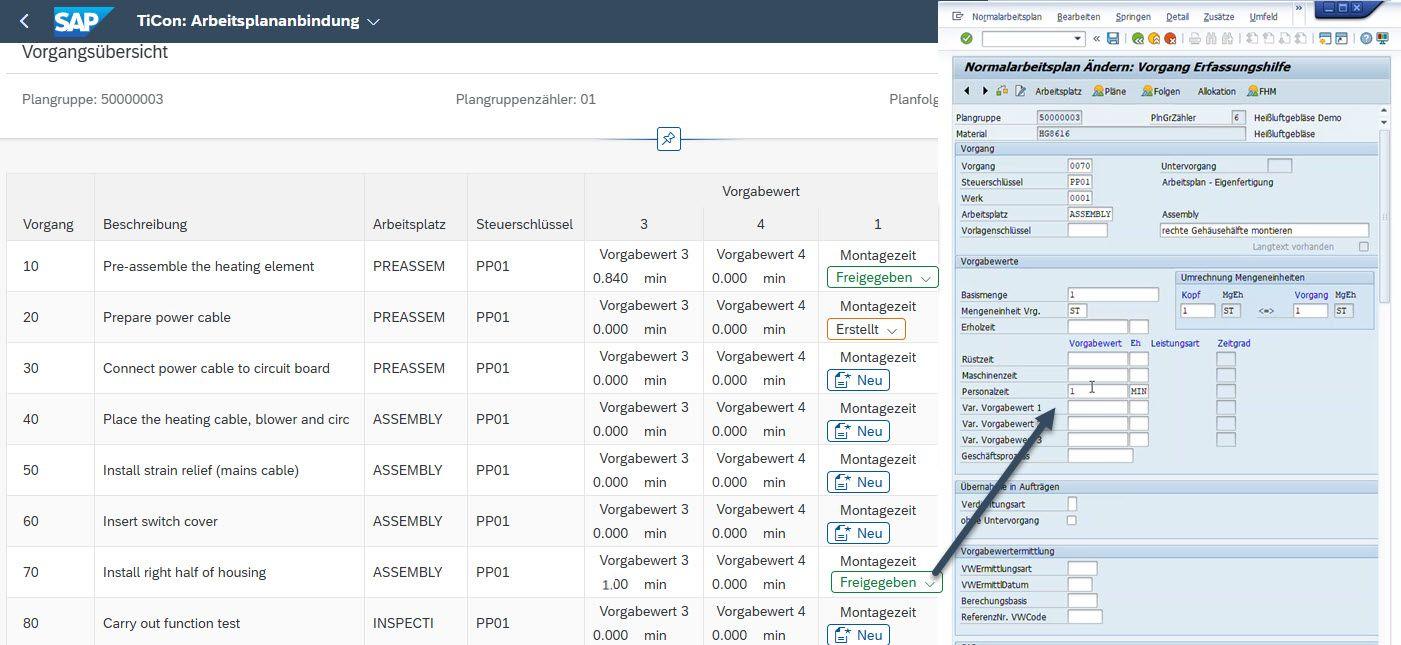Image resolution: width=1401 pixels, height=645 pixels.
Task: Open the Springen menu
Action: tap(1133, 17)
